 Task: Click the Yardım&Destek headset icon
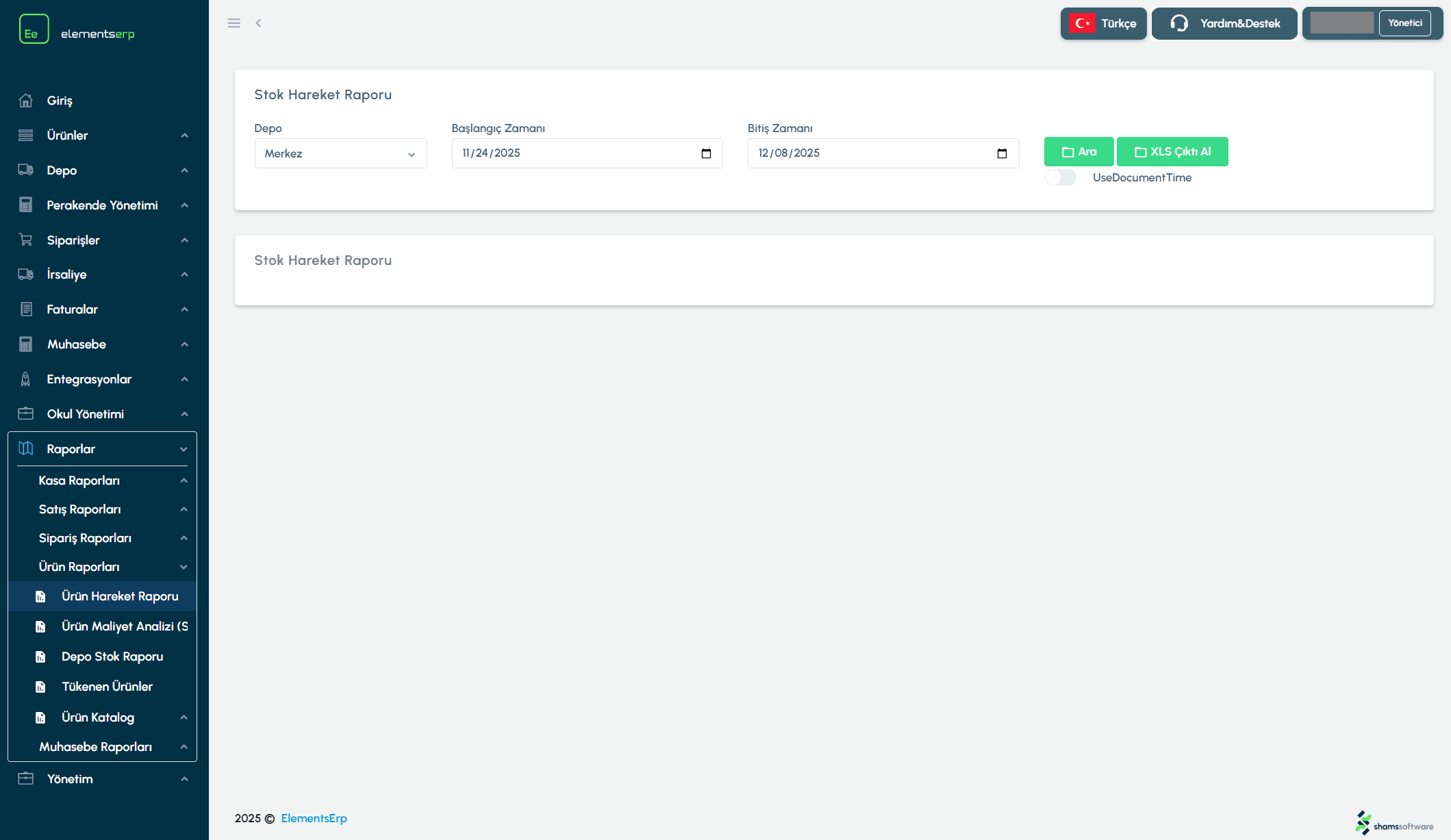coord(1178,23)
